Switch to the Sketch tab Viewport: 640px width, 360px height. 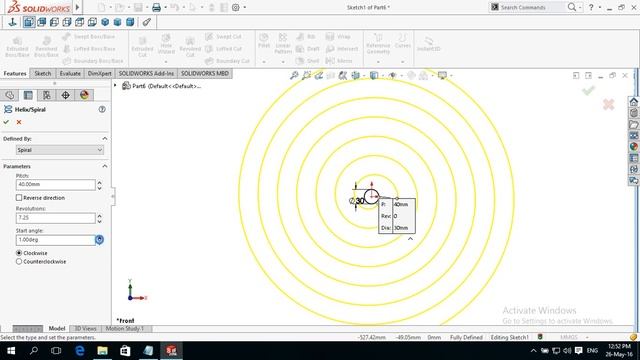click(x=42, y=73)
